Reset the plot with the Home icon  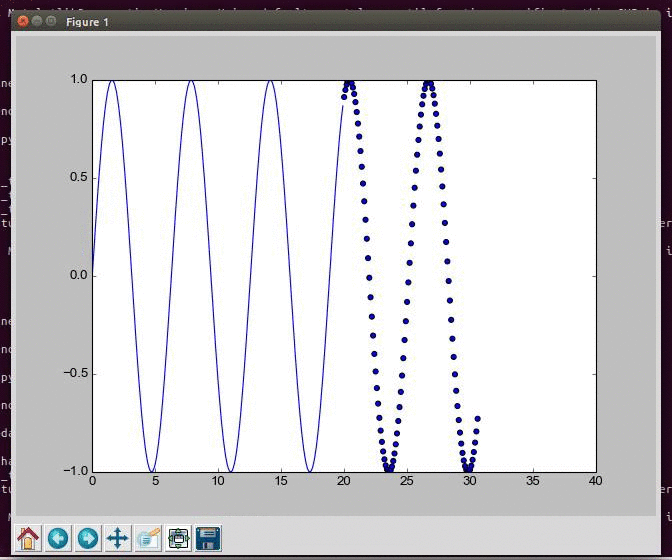(x=28, y=538)
